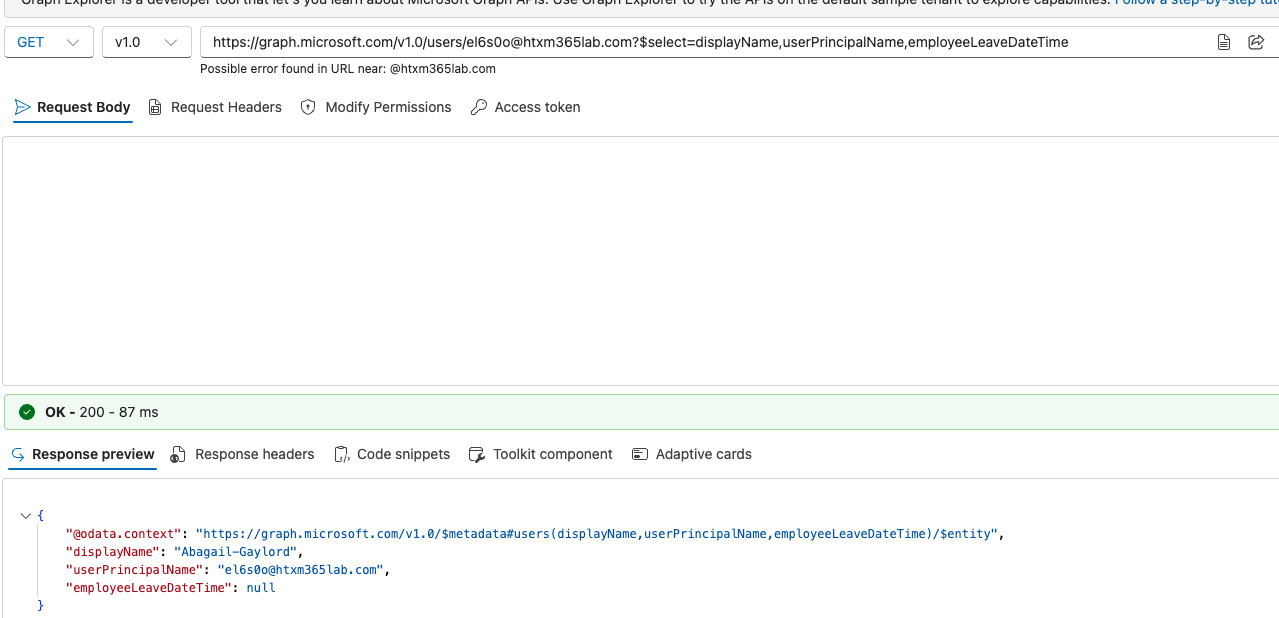Open the Request Headers tab
The height and width of the screenshot is (618, 1279).
point(215,107)
